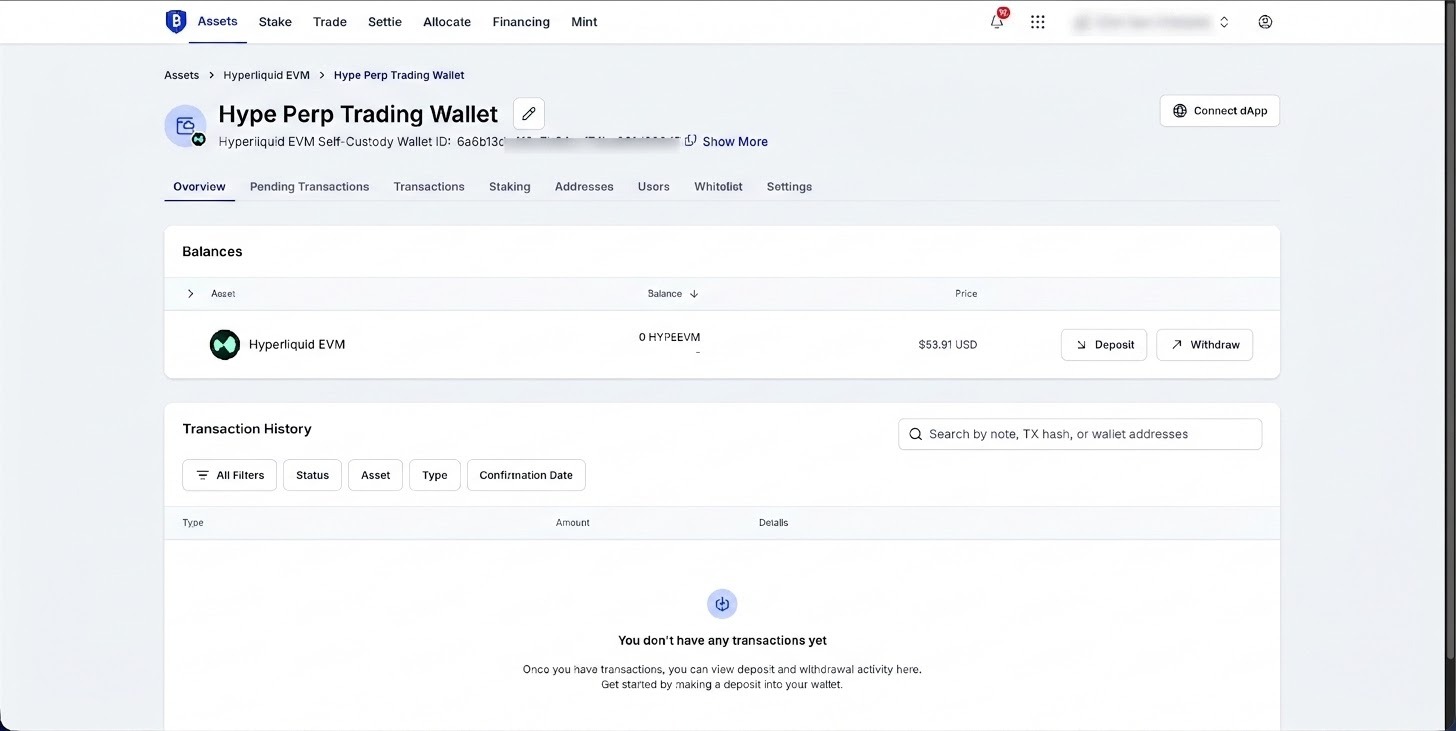Open the Asset filter dropdown
This screenshot has width=1456, height=731.
pos(375,475)
